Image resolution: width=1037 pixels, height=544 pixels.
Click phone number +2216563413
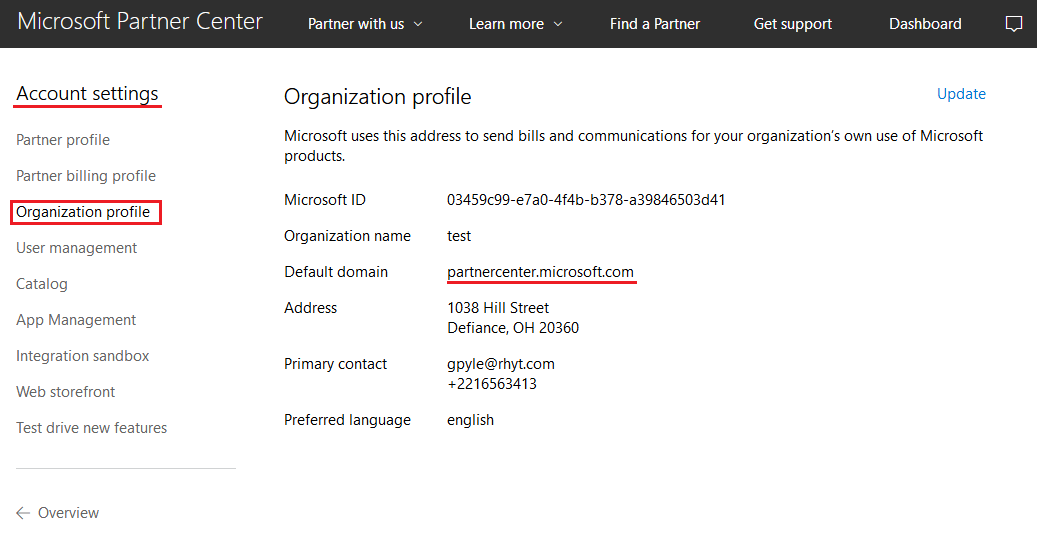pyautogui.click(x=492, y=384)
